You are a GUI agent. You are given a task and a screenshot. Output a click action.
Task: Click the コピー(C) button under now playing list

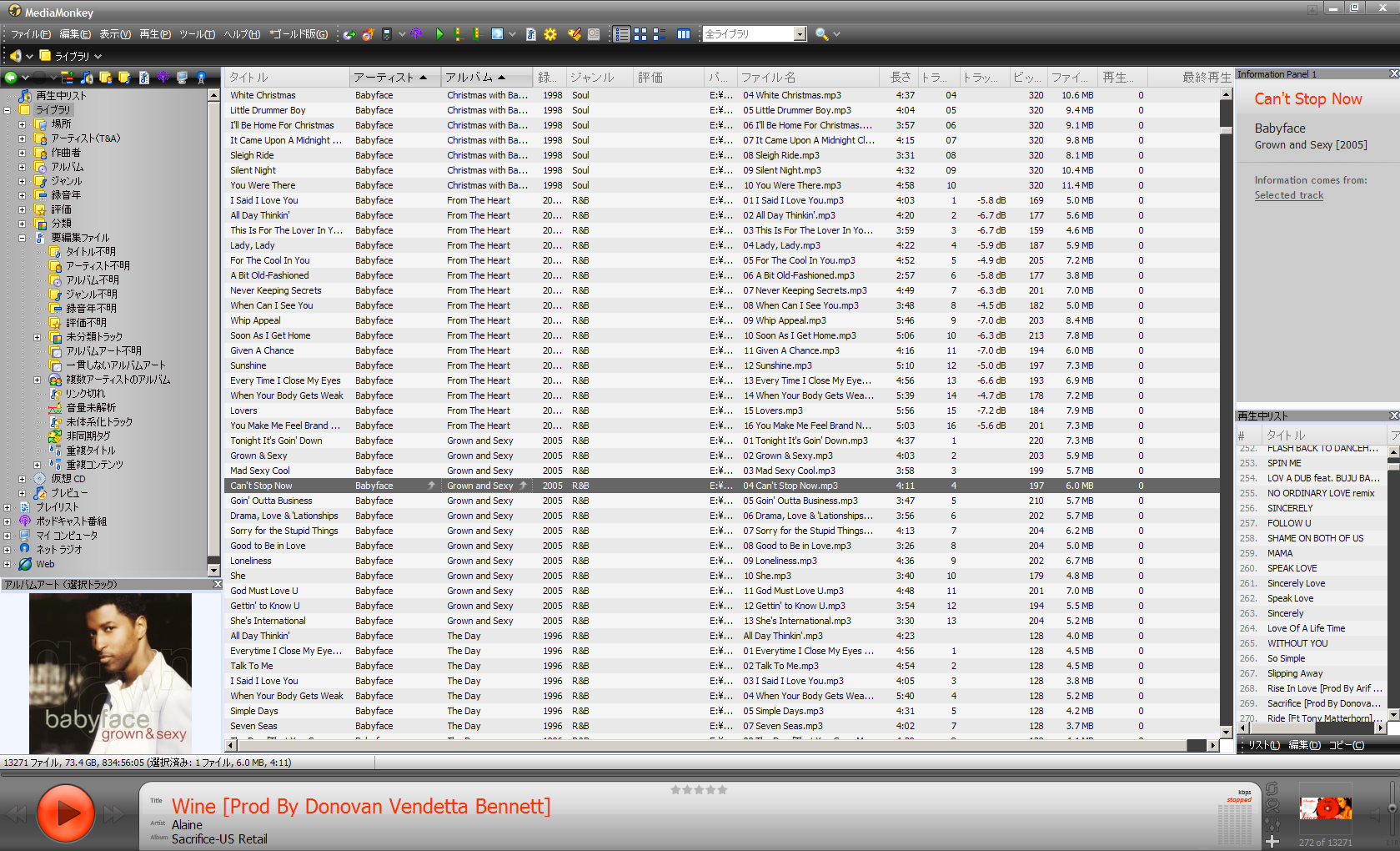point(1347,745)
